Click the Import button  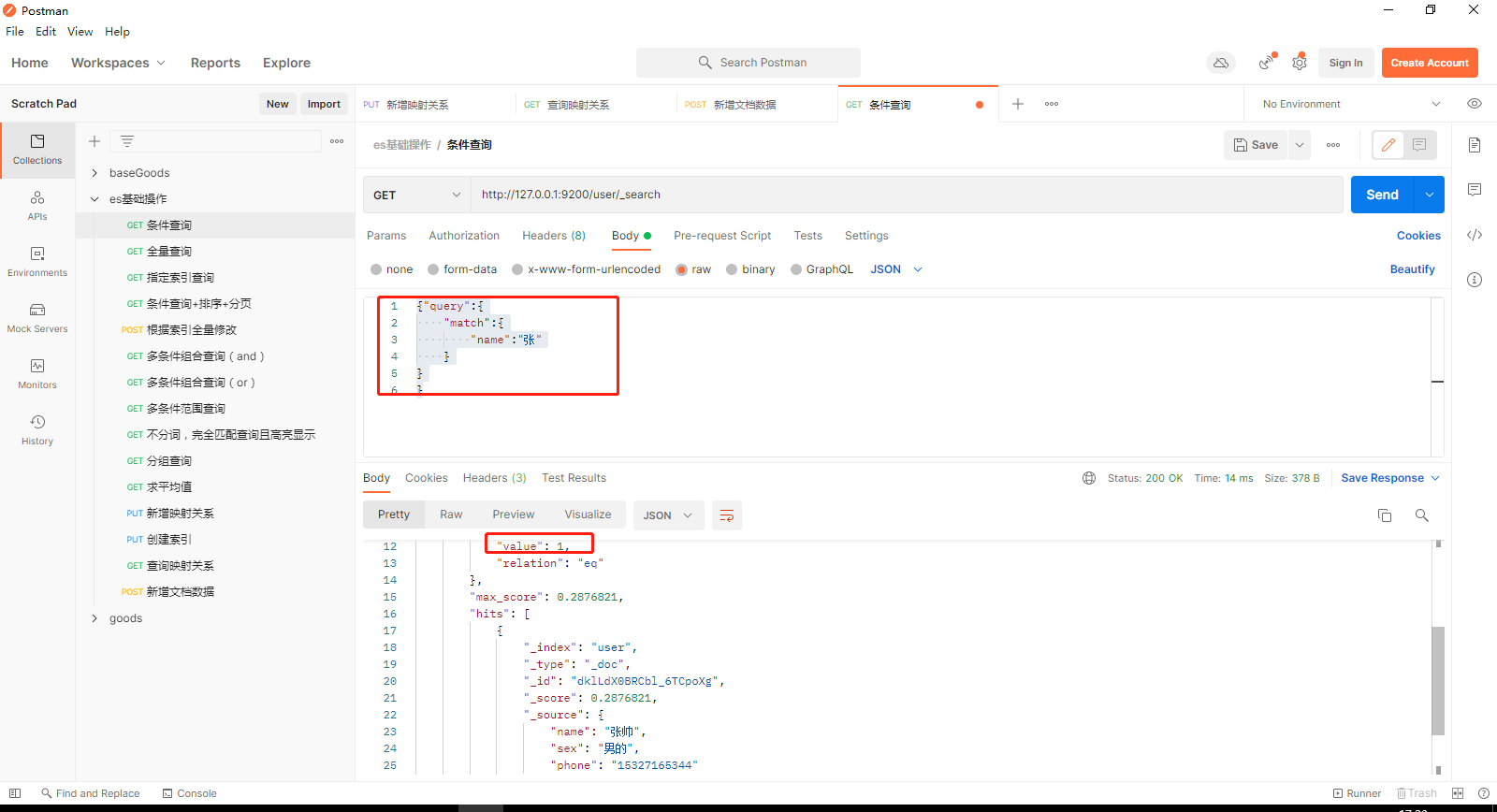324,104
